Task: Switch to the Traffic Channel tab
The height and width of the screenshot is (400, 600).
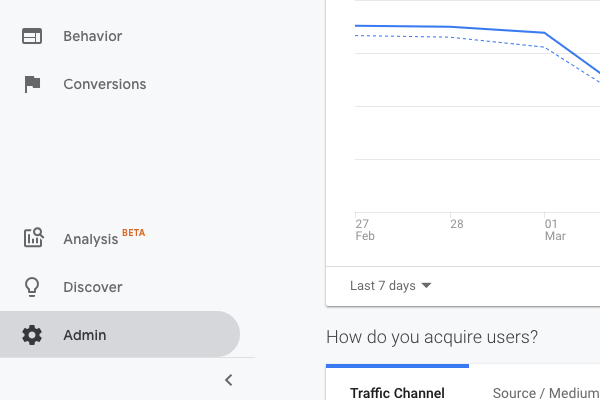Action: 397,392
